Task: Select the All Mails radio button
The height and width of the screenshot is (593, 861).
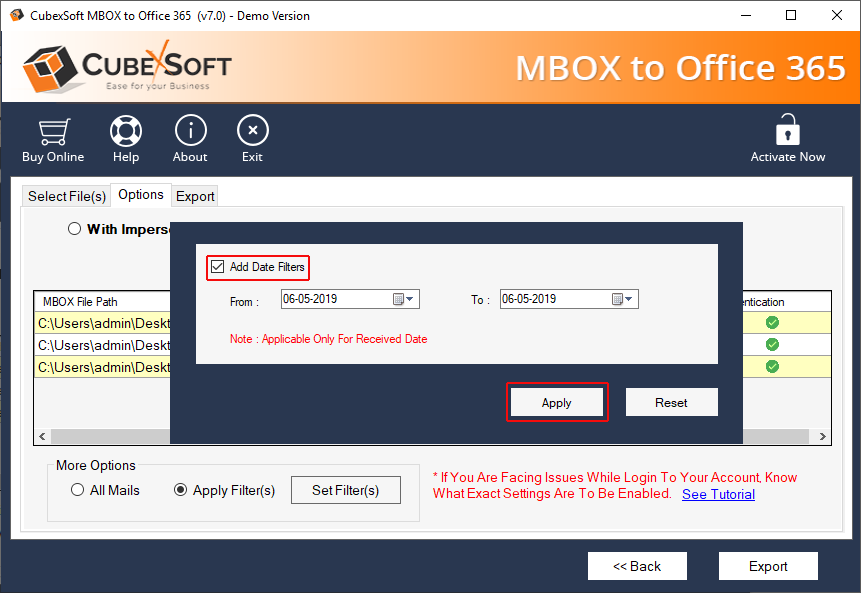Action: [x=78, y=490]
